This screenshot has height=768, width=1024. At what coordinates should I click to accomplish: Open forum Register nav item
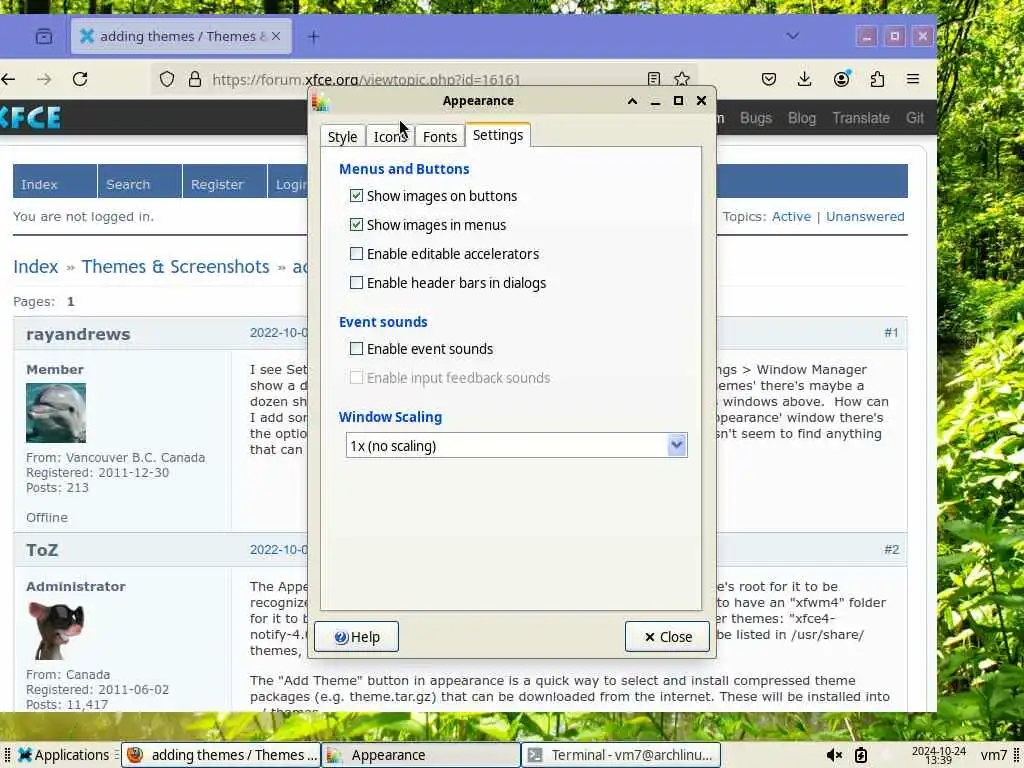point(225,184)
